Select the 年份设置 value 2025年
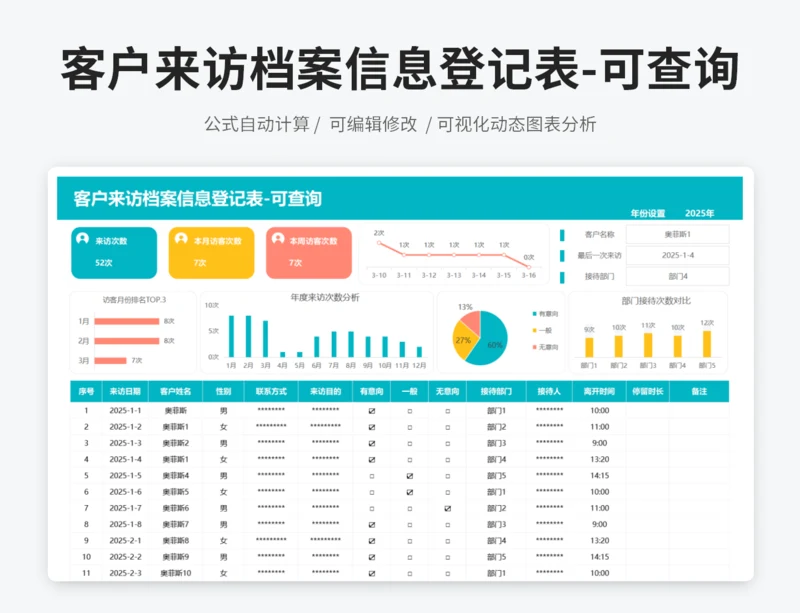This screenshot has width=800, height=613. 699,213
